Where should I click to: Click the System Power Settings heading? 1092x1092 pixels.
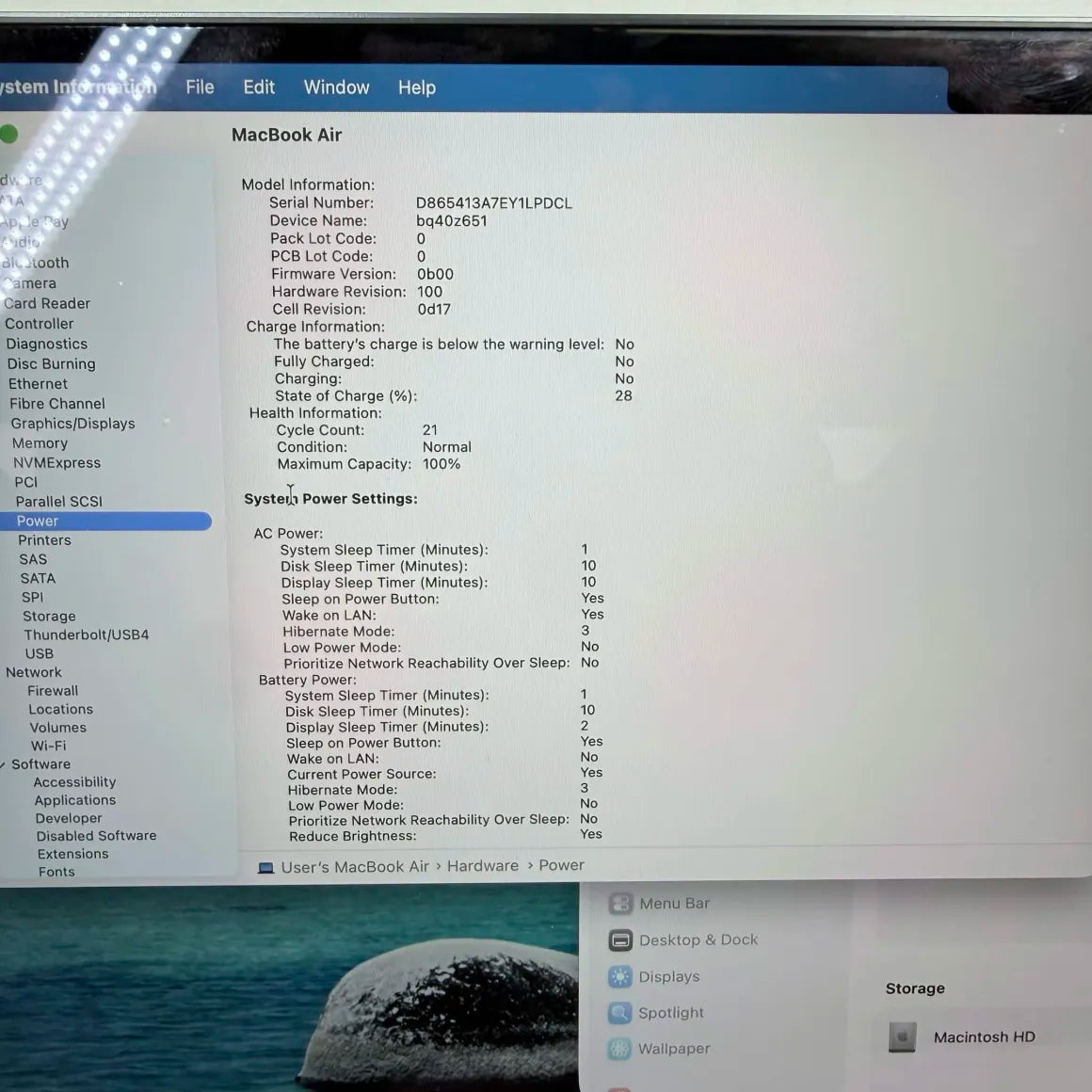click(x=330, y=499)
